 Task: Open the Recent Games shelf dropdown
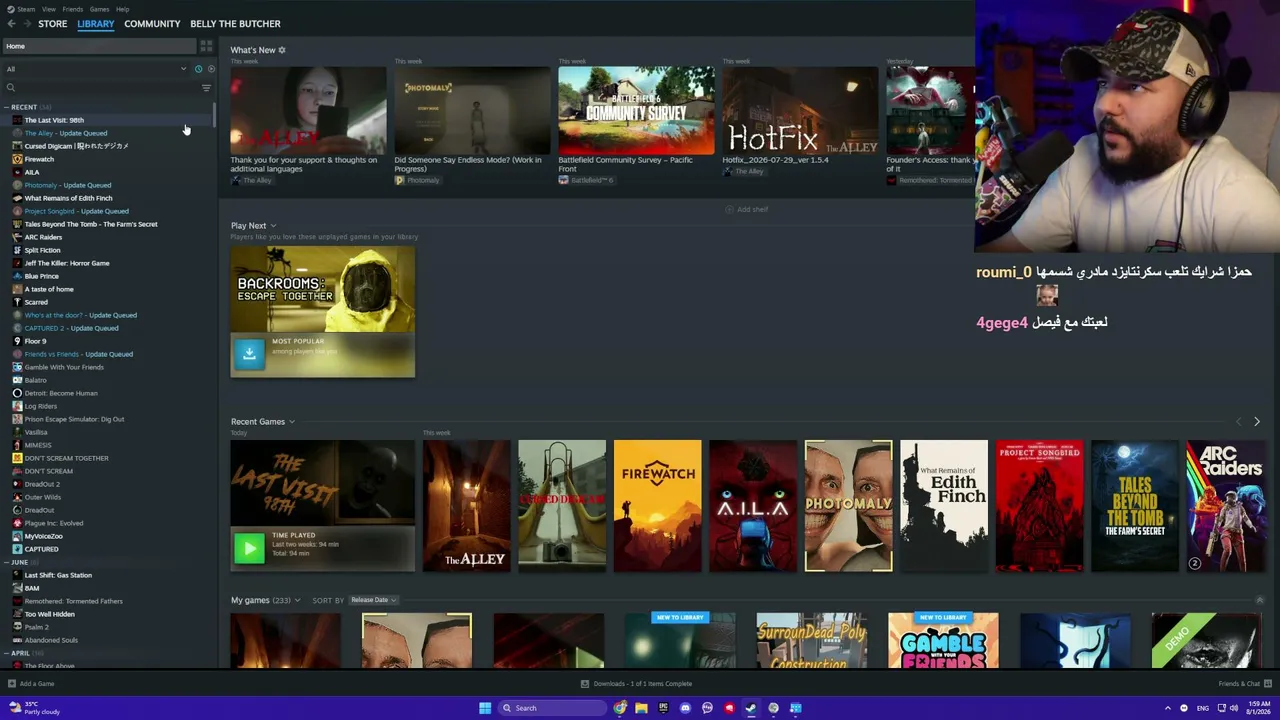292,422
